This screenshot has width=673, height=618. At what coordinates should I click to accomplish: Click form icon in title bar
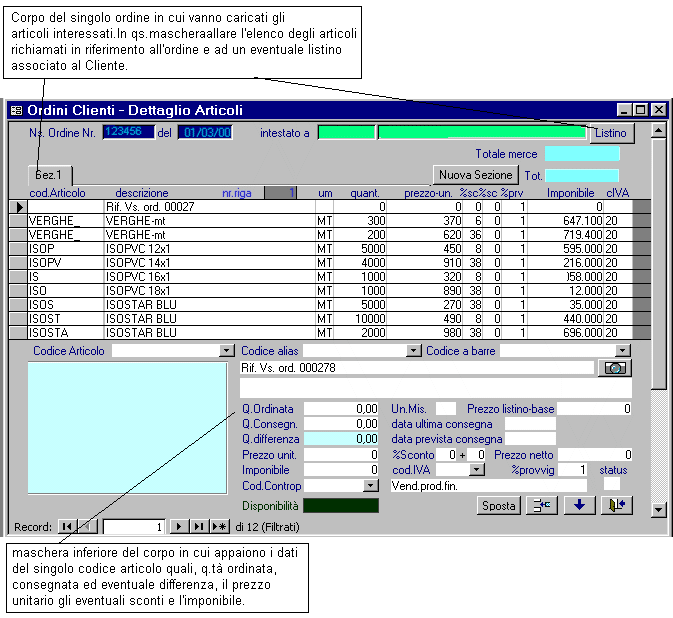tap(16, 111)
